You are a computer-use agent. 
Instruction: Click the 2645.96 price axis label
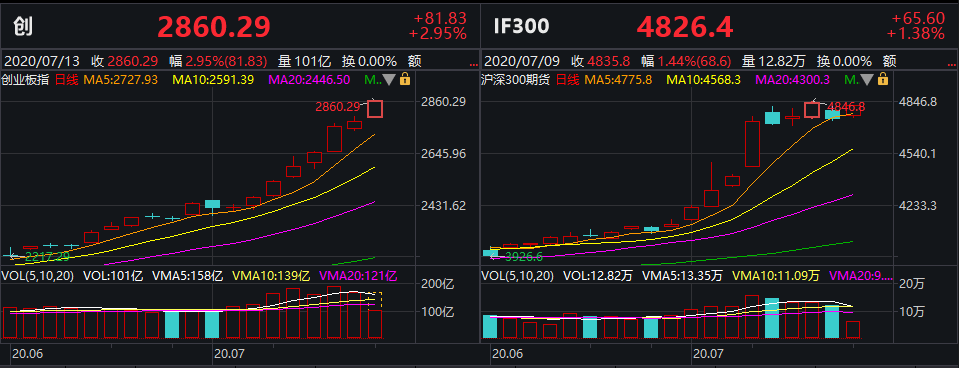(443, 153)
